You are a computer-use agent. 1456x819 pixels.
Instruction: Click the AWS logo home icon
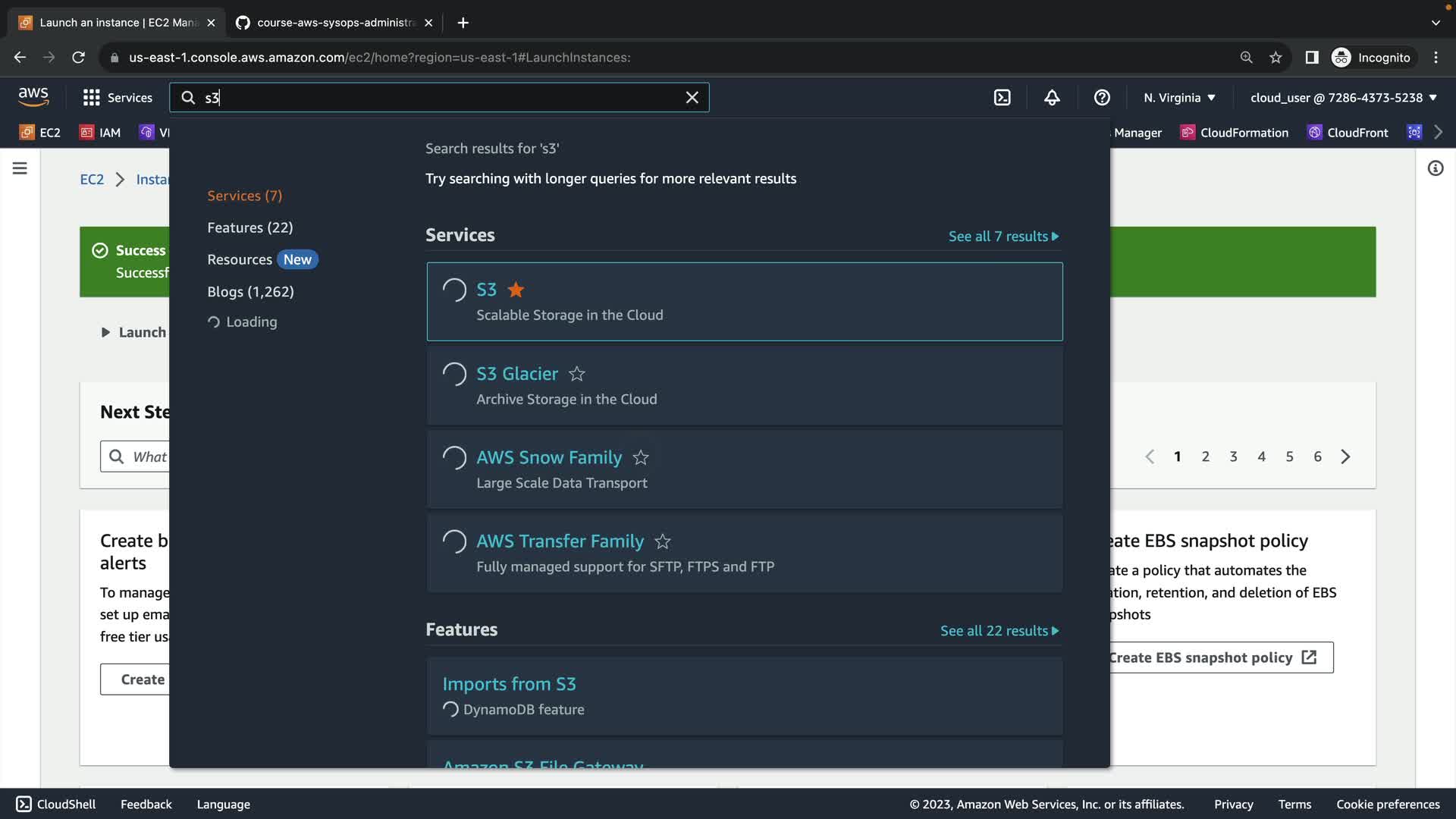point(33,97)
